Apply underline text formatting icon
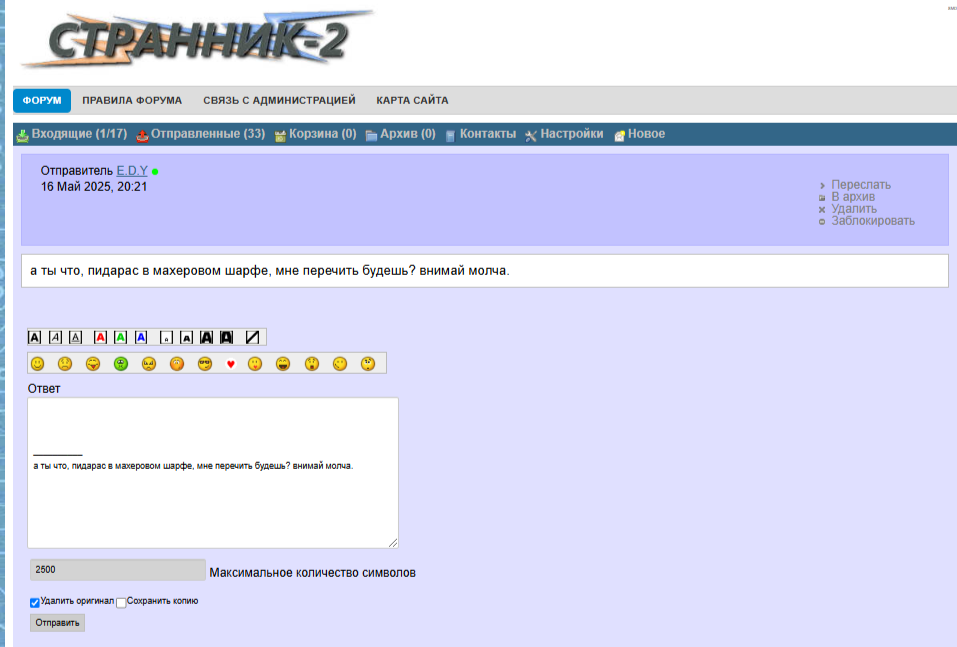This screenshot has height=647, width=957. tap(75, 337)
